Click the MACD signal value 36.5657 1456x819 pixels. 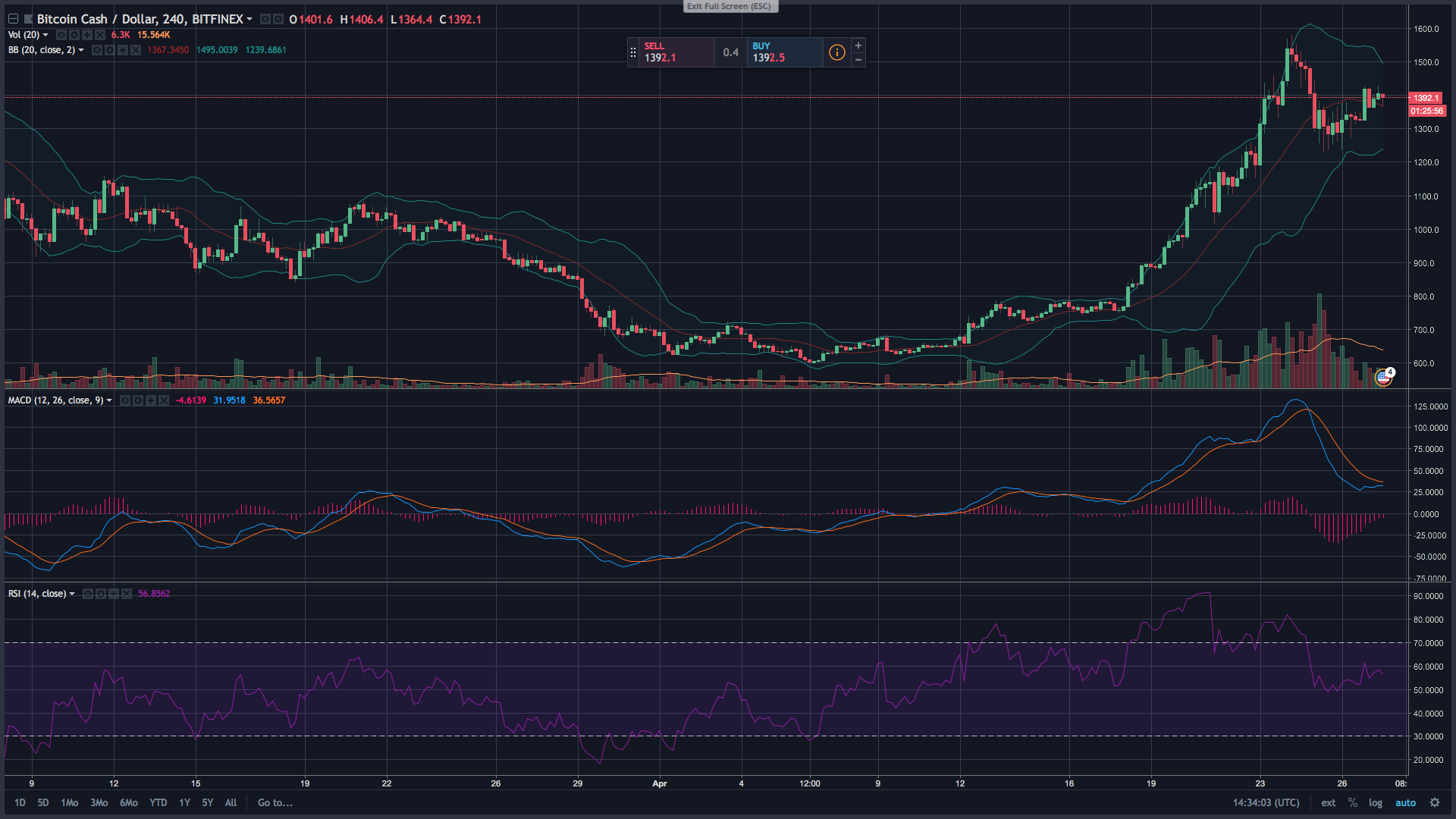pos(269,400)
